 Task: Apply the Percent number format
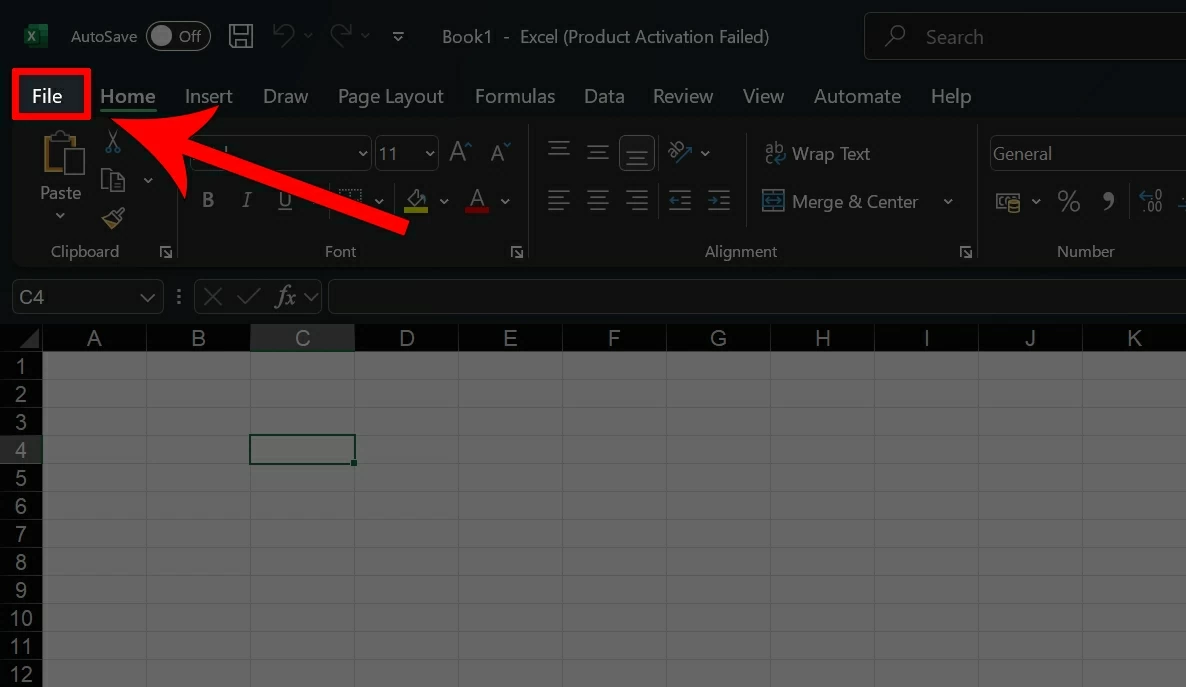(x=1068, y=201)
